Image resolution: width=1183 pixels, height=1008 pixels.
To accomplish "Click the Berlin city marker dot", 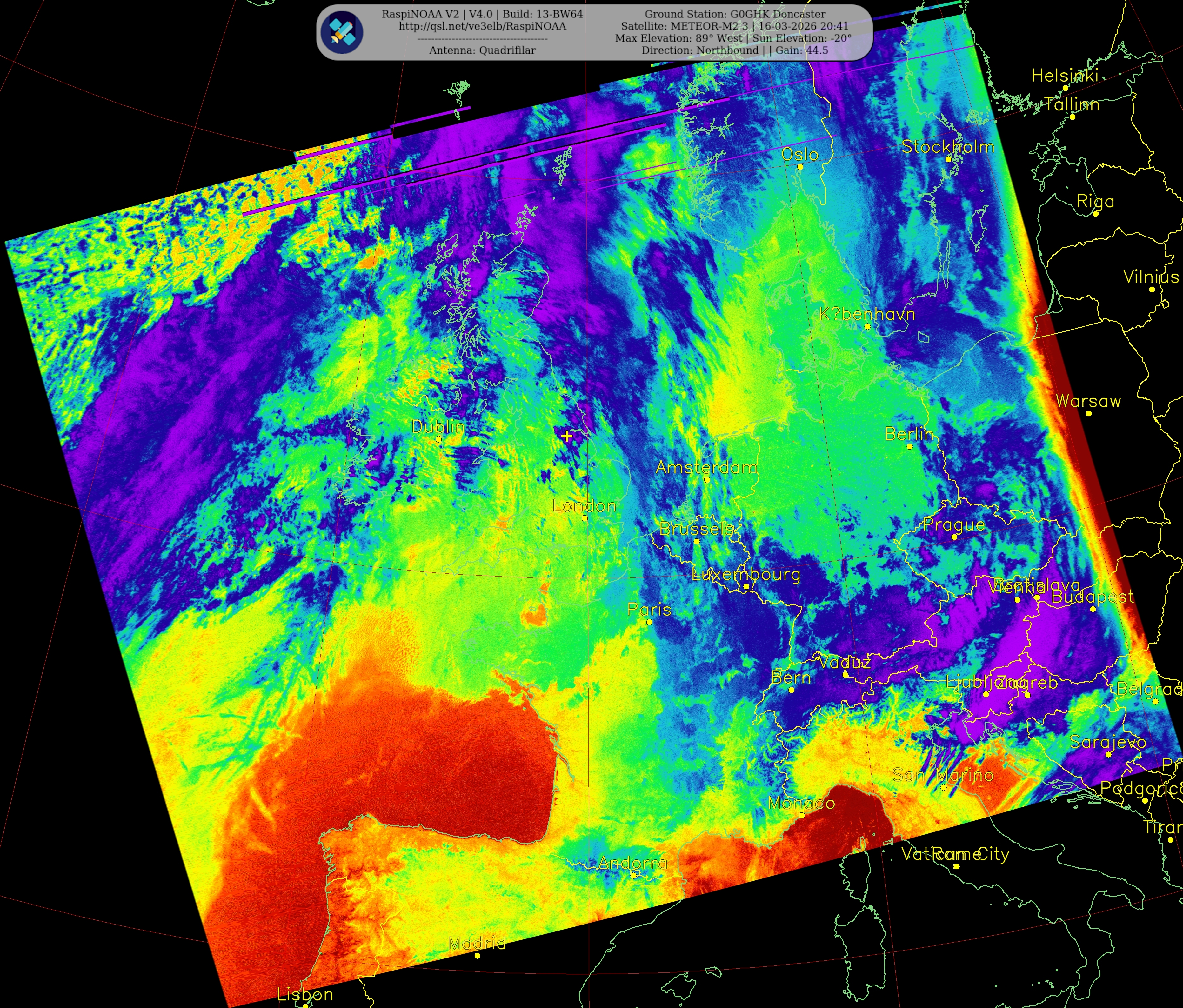I will coord(910,446).
